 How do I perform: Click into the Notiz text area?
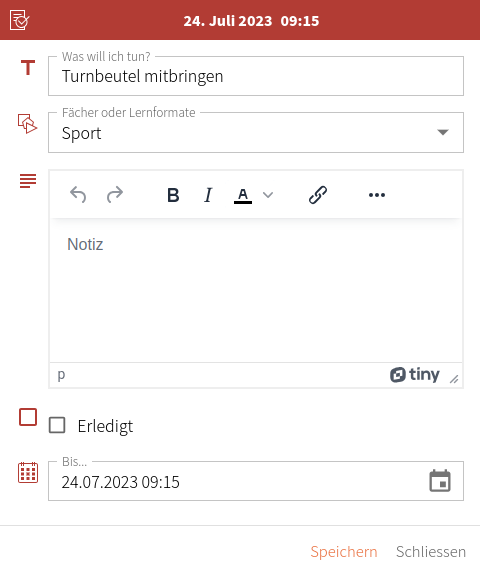pyautogui.click(x=256, y=291)
